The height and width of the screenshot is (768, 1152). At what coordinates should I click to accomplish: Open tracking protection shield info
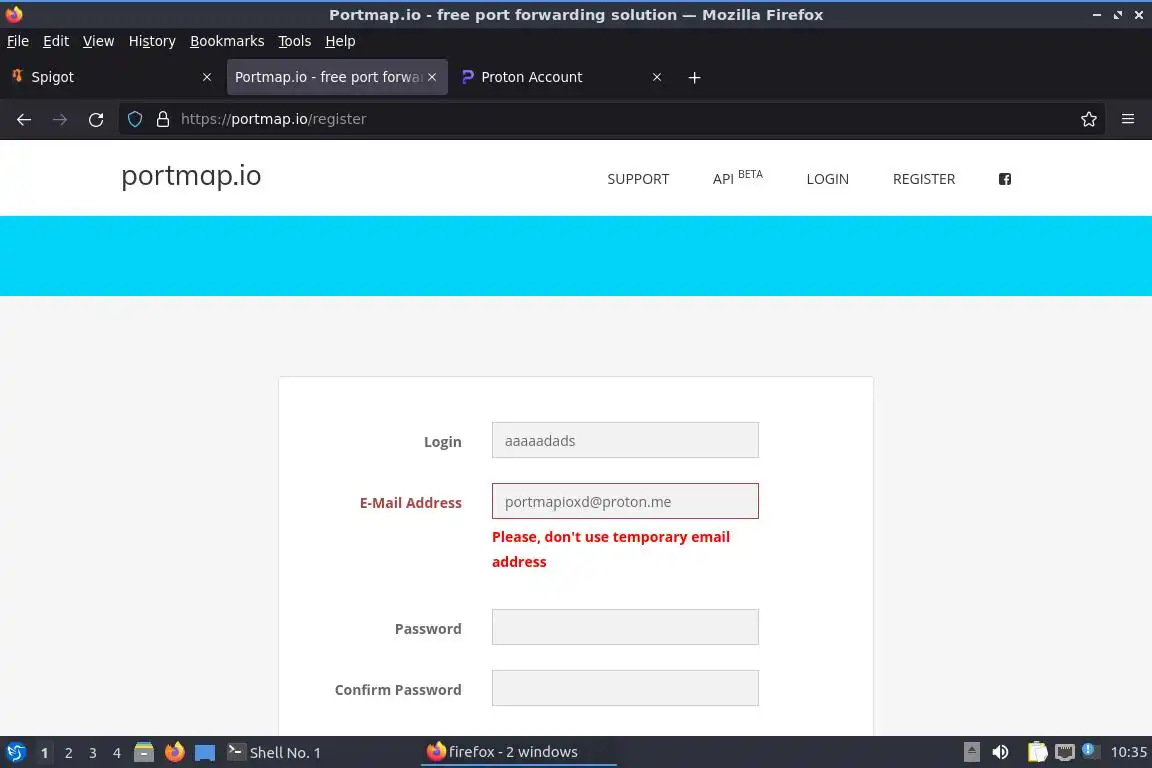135,119
